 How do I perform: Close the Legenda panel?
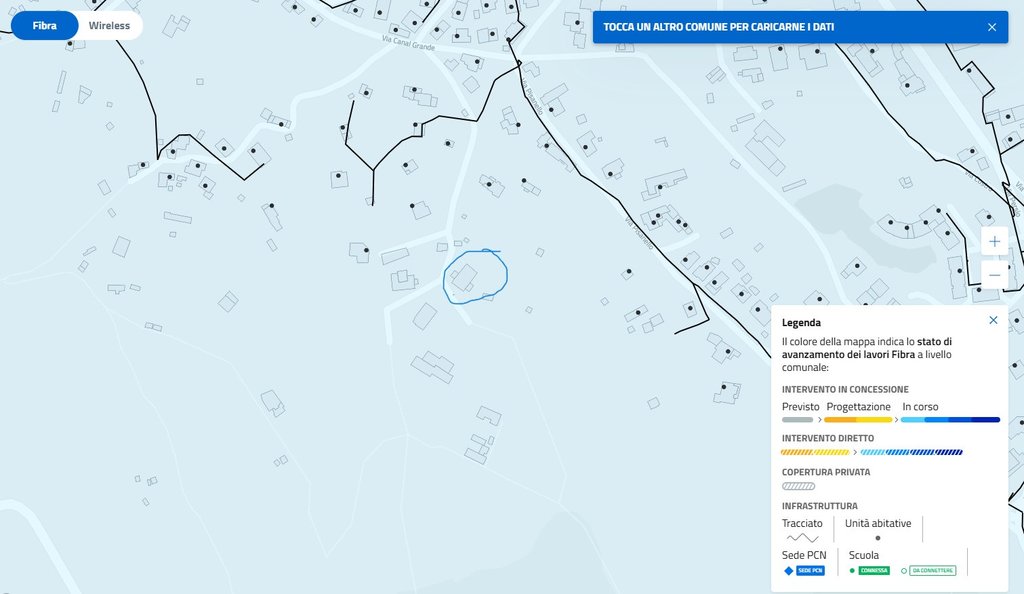coord(993,320)
